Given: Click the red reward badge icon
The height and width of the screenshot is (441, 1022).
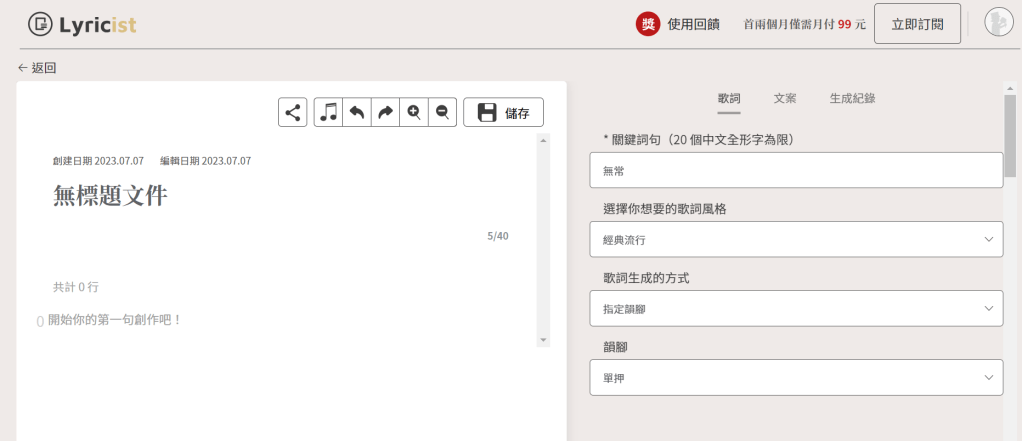Looking at the screenshot, I should (x=647, y=24).
